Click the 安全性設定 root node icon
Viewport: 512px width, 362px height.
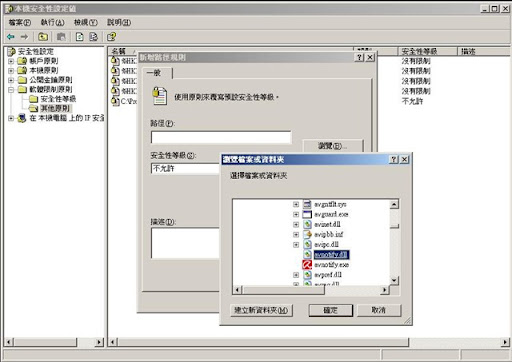pyautogui.click(x=12, y=51)
